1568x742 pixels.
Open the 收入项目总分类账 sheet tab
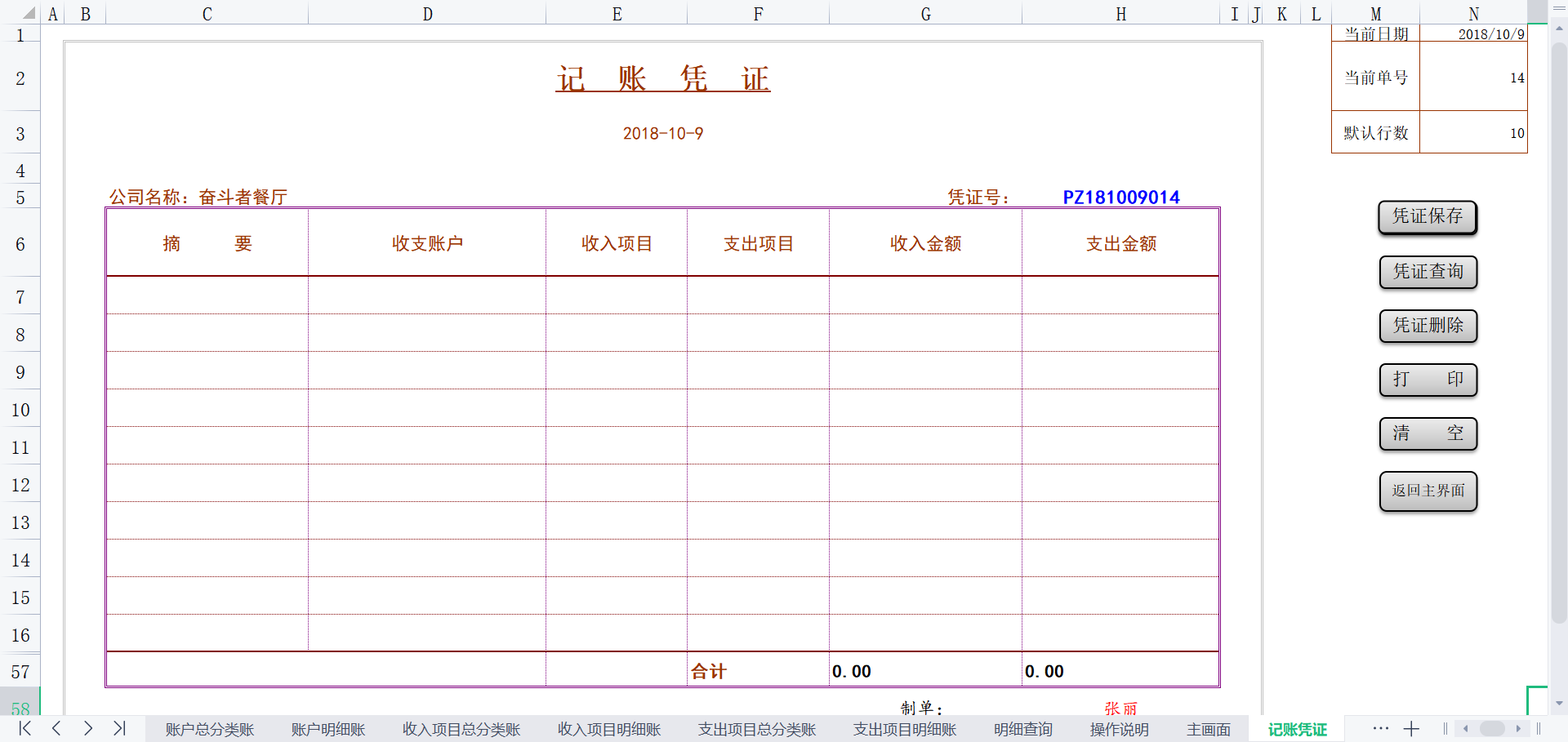point(461,730)
